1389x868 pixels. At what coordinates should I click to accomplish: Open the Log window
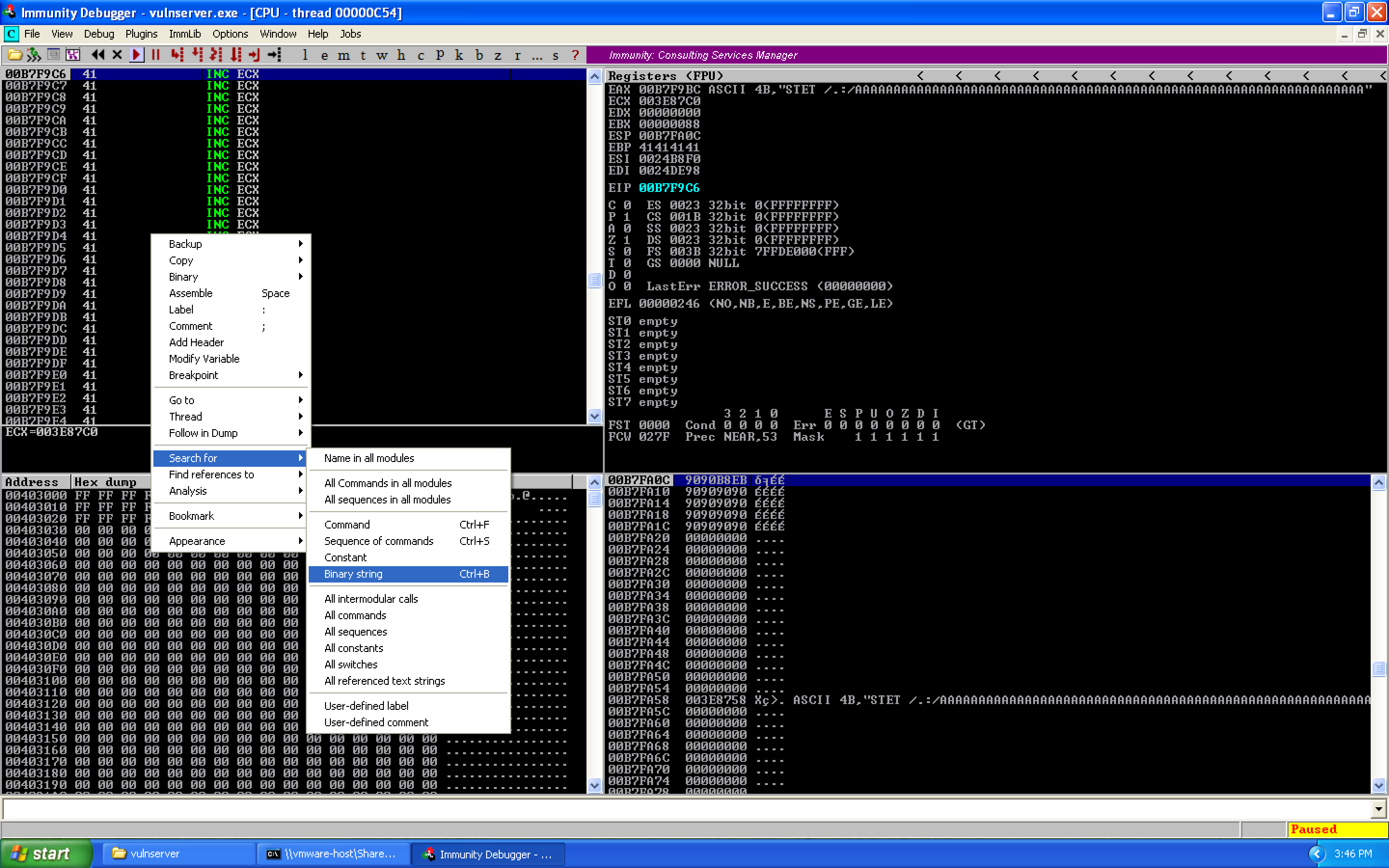pos(305,55)
